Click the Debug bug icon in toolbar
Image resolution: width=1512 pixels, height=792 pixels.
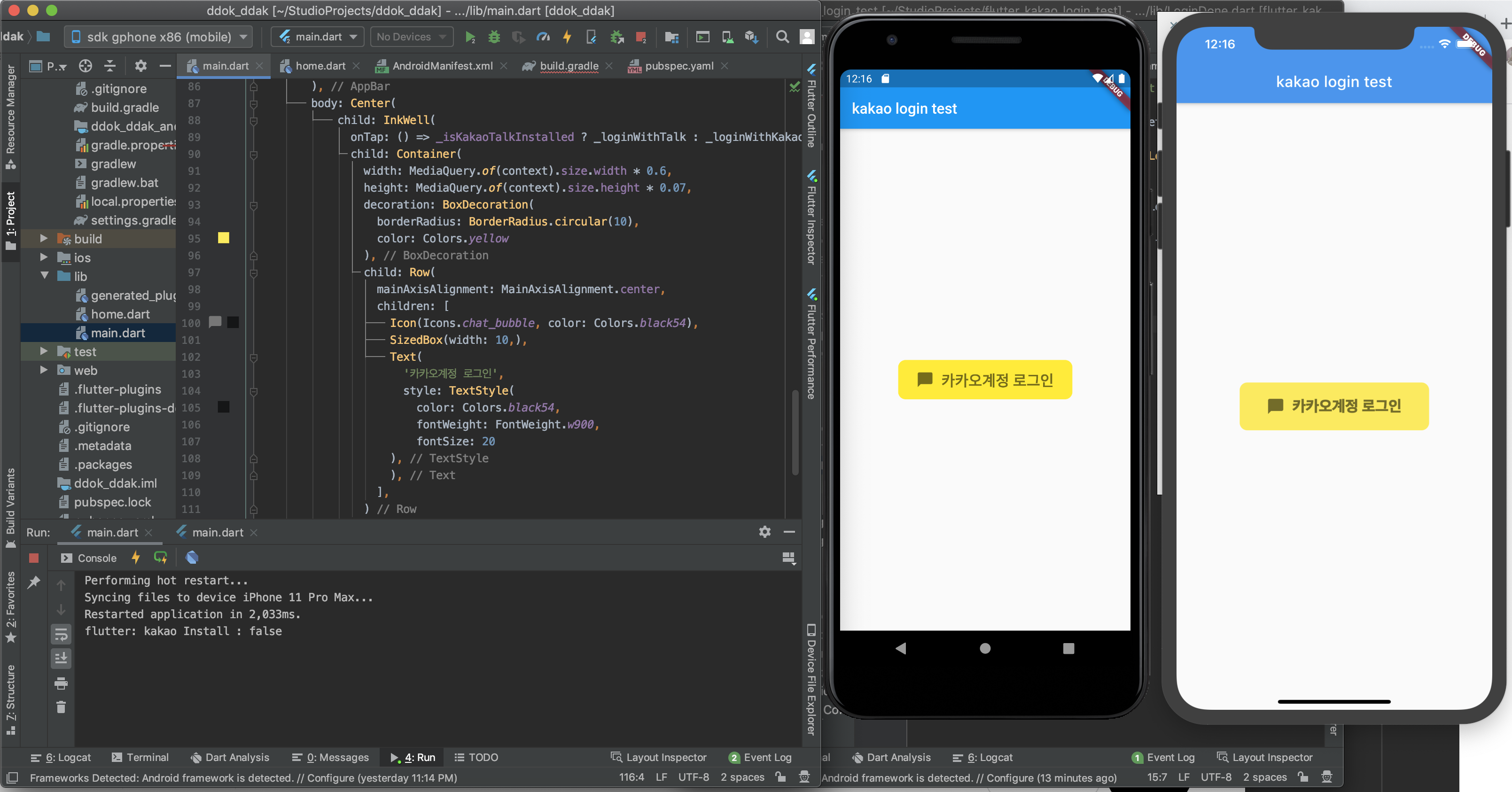[494, 37]
